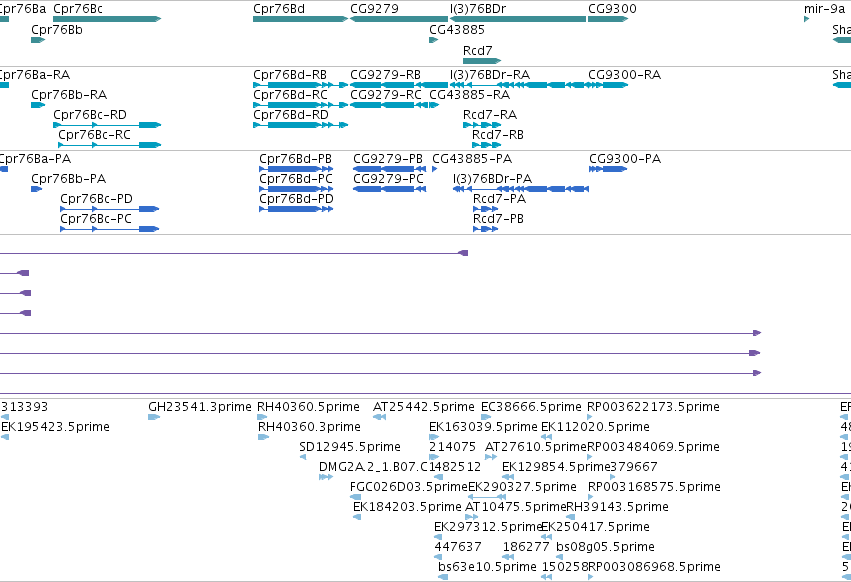851x582 pixels.
Task: Select EST EK195423.5prime label
Action: 55,427
